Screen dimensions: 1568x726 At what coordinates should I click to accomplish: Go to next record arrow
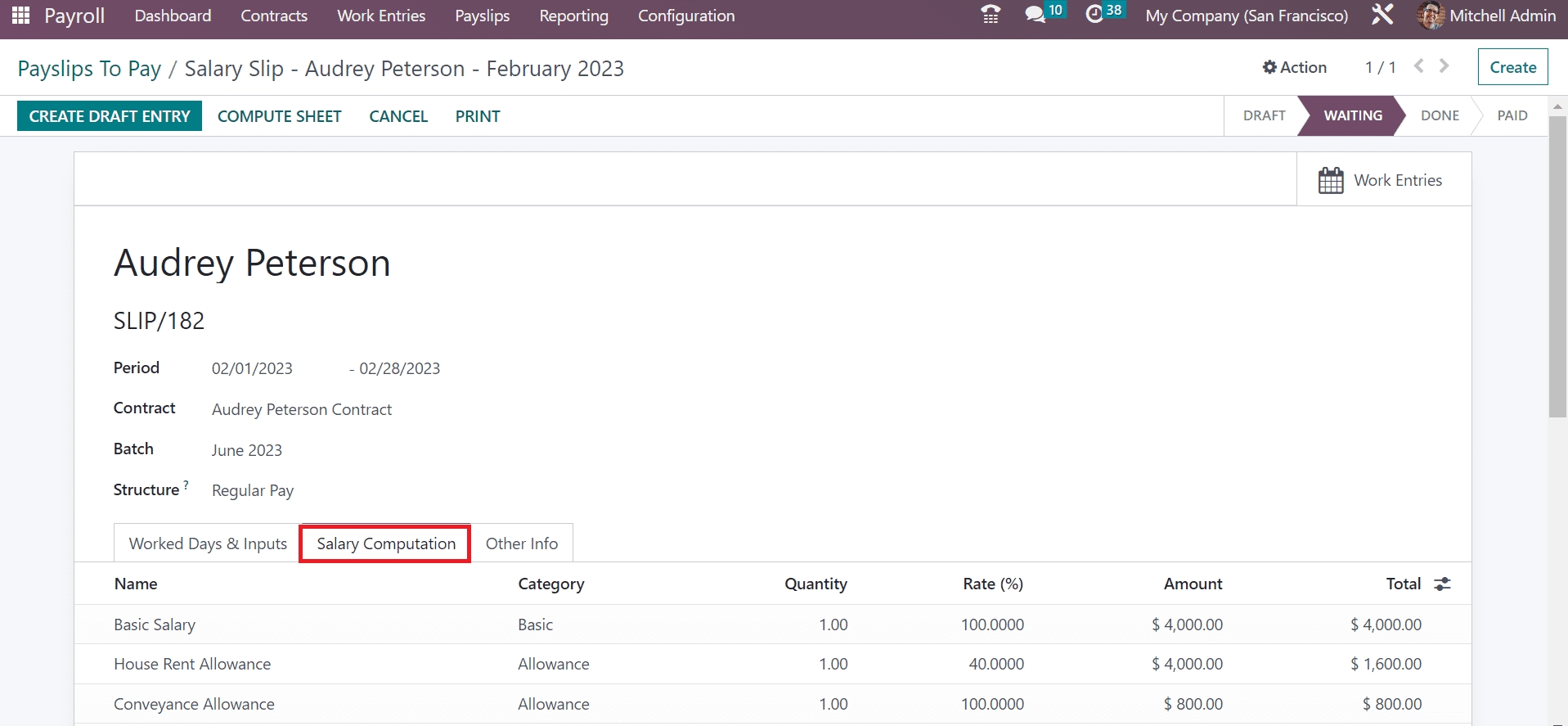click(x=1444, y=66)
